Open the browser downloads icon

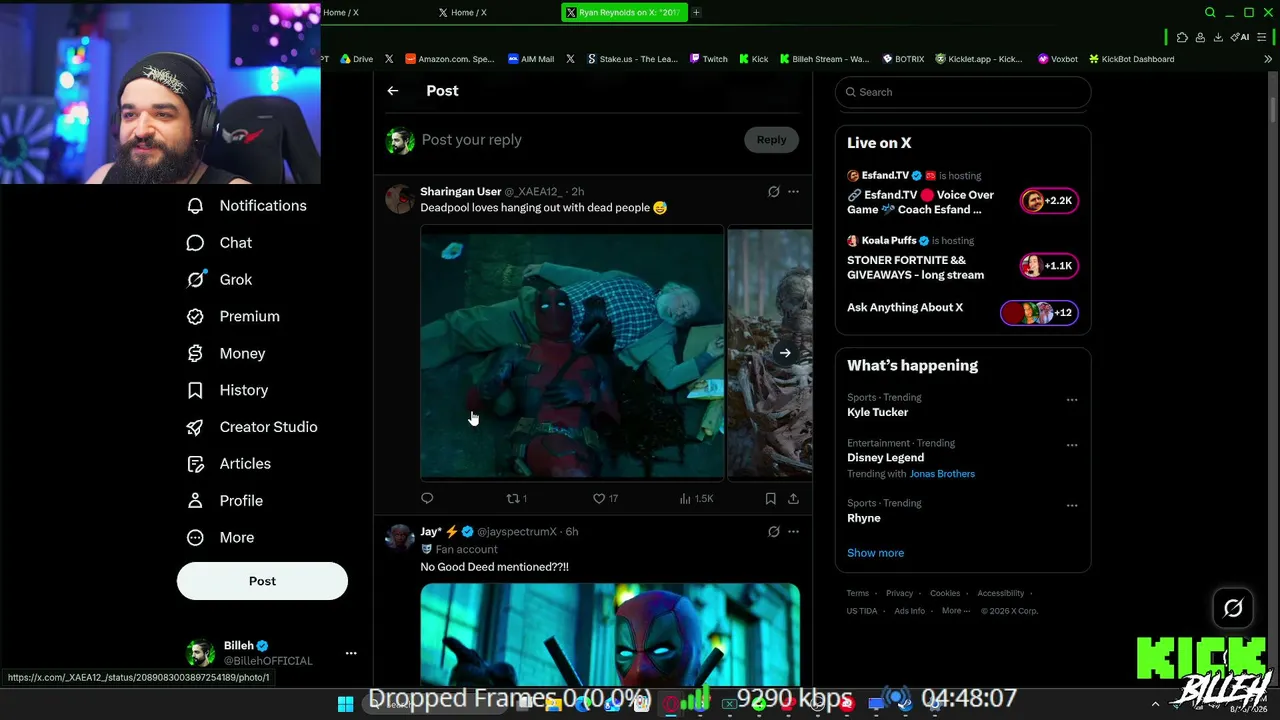click(x=1218, y=37)
